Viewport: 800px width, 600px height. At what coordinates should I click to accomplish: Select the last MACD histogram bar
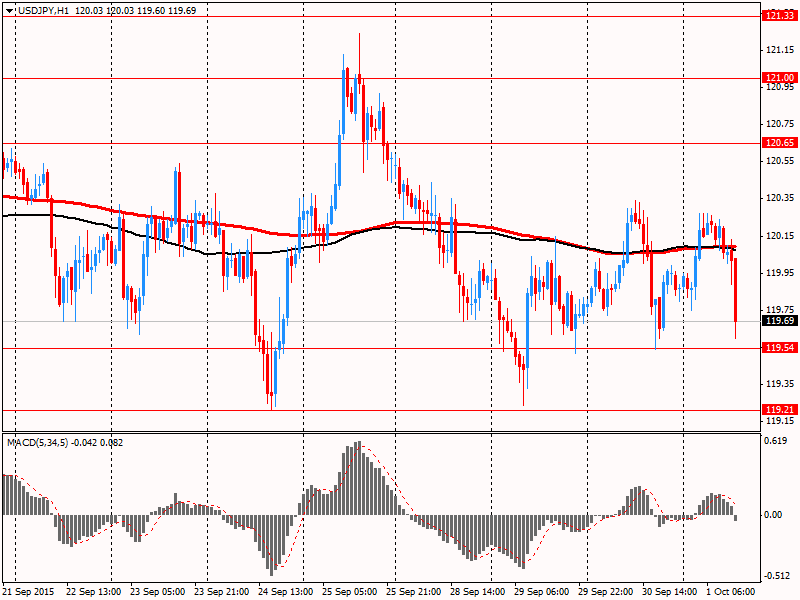[x=736, y=518]
